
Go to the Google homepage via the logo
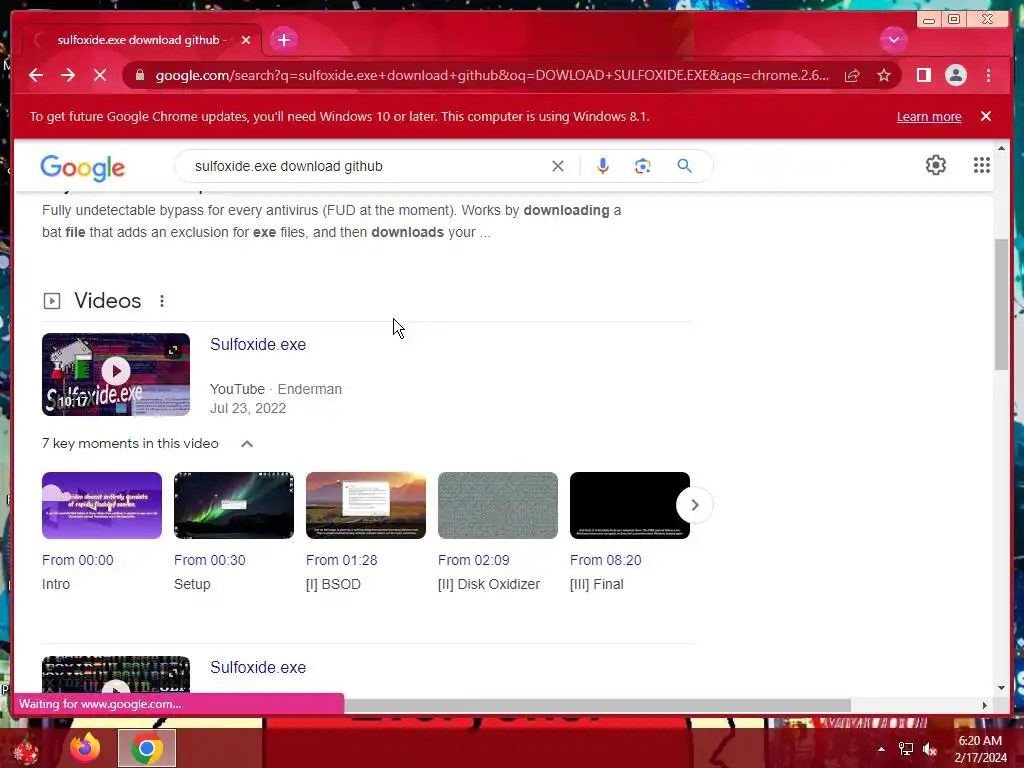82,168
